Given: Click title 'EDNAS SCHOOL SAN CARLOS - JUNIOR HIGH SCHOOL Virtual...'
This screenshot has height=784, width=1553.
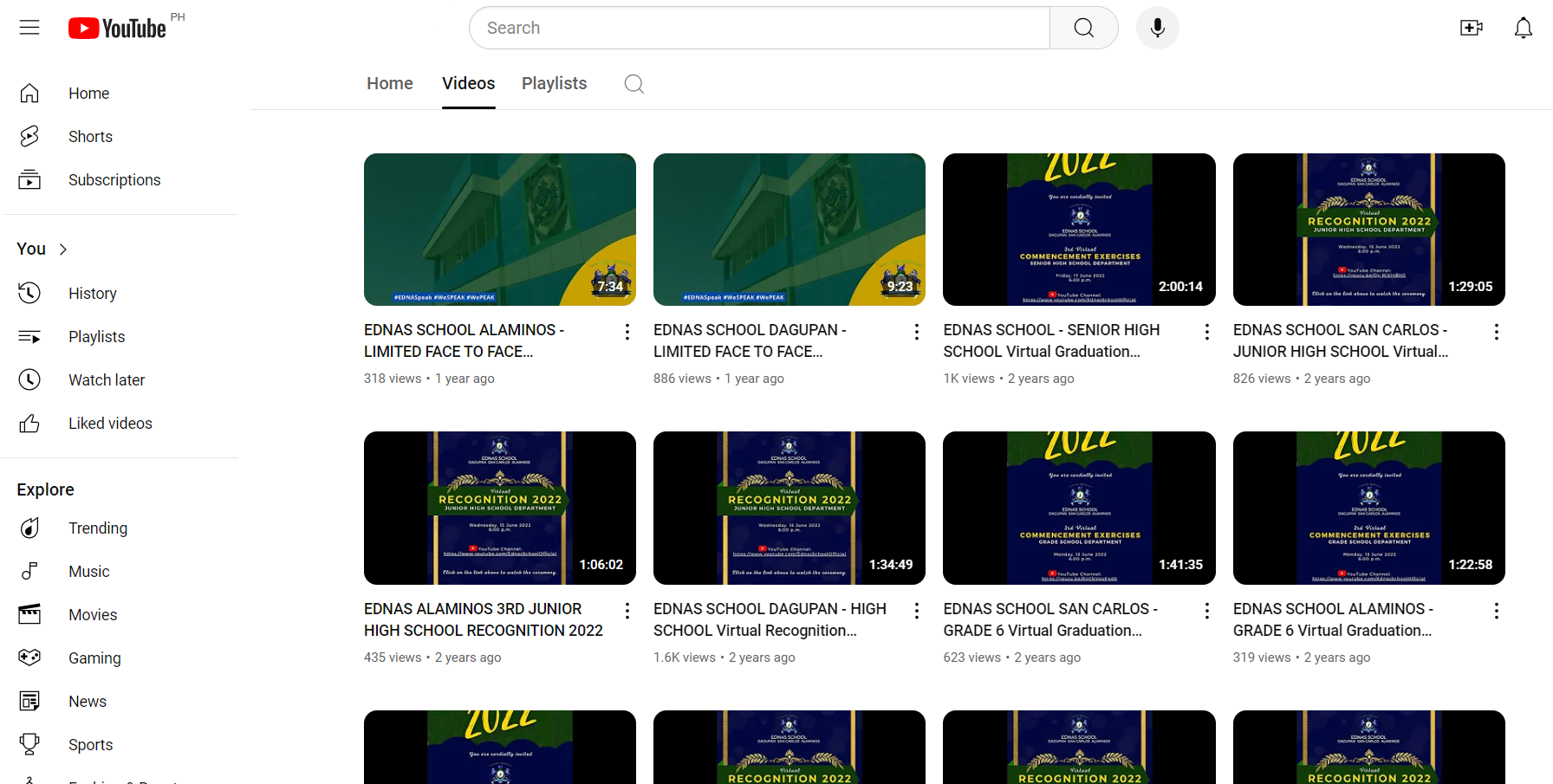Looking at the screenshot, I should [x=1341, y=341].
